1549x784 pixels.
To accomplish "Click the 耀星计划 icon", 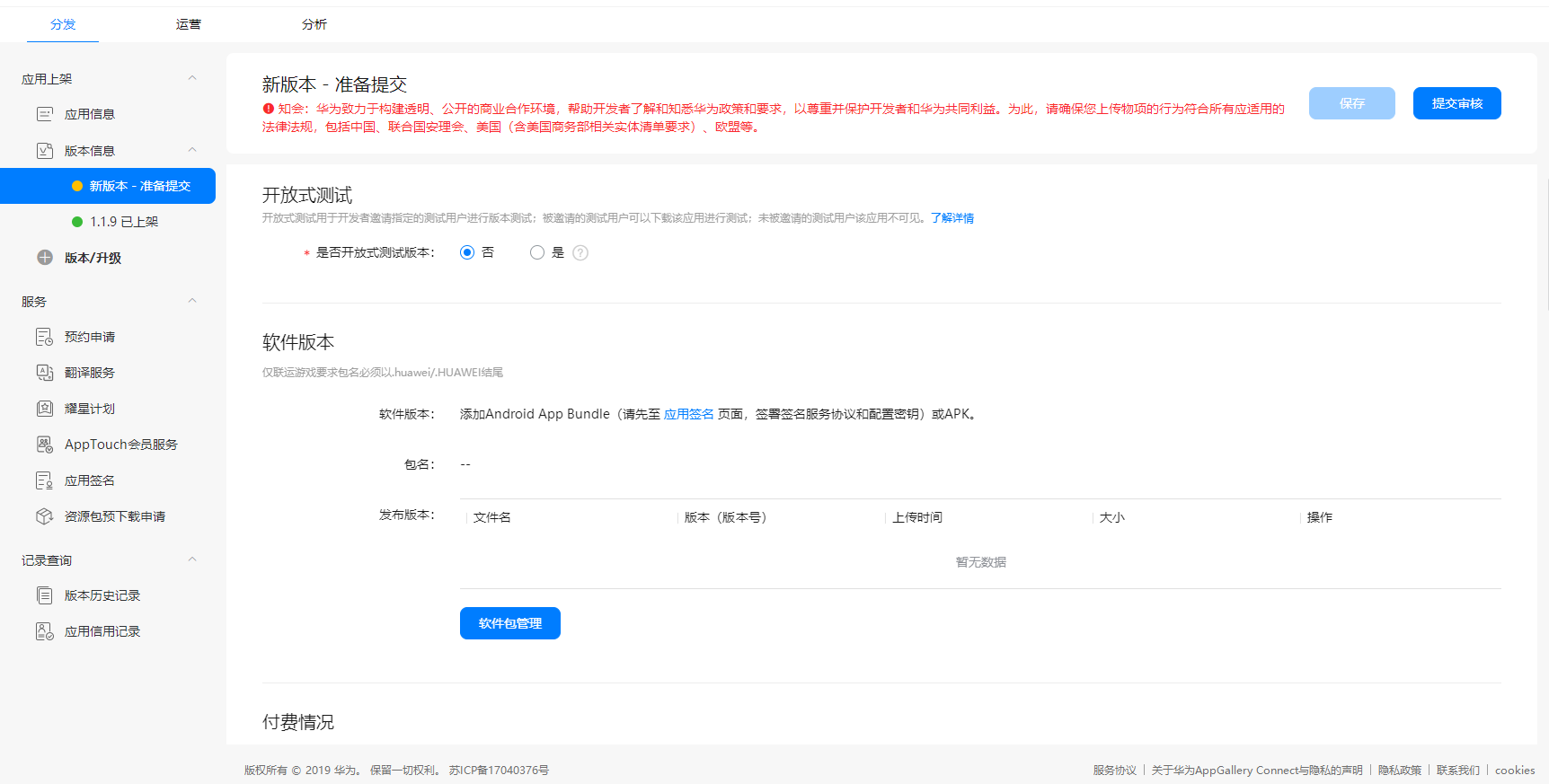I will (x=45, y=409).
